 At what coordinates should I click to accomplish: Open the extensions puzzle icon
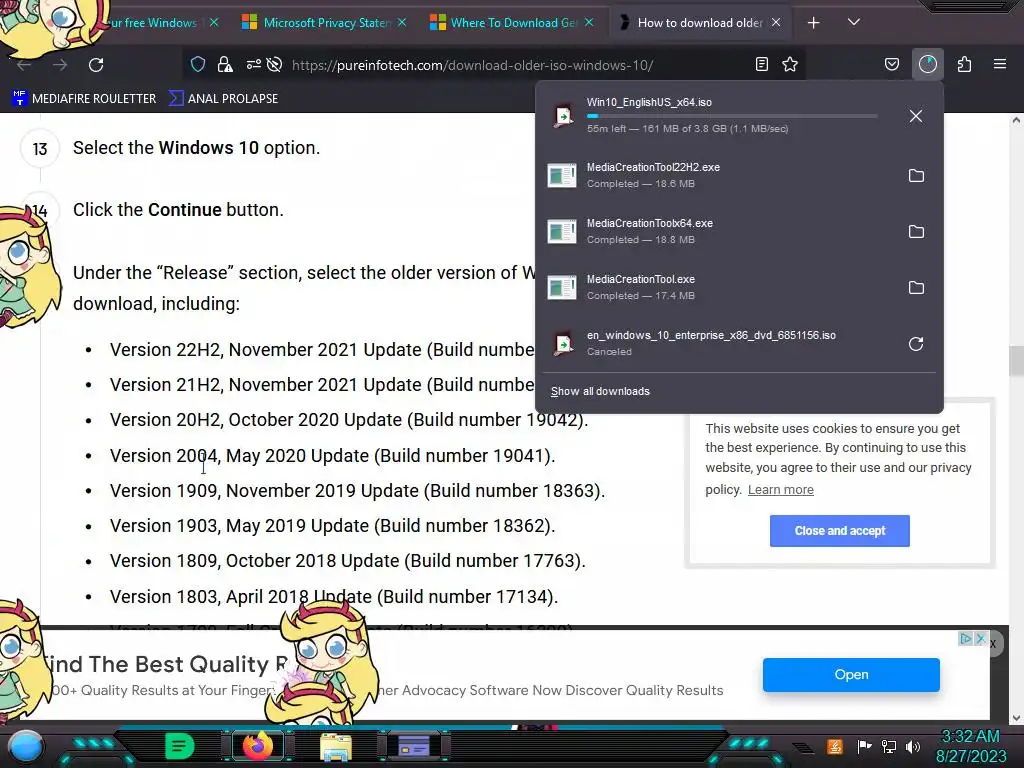tap(964, 64)
